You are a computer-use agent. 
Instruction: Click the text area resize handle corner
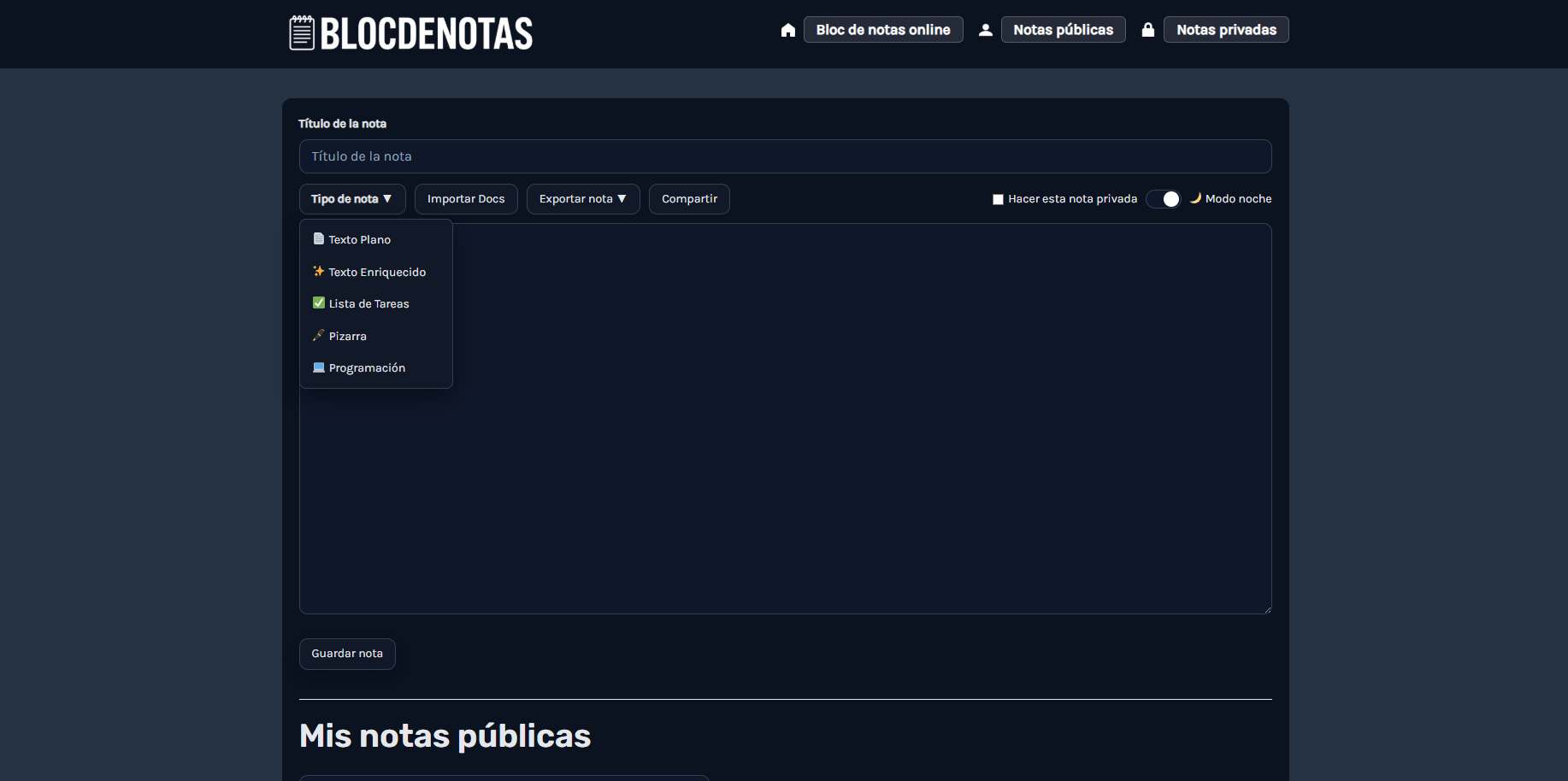(x=1267, y=609)
